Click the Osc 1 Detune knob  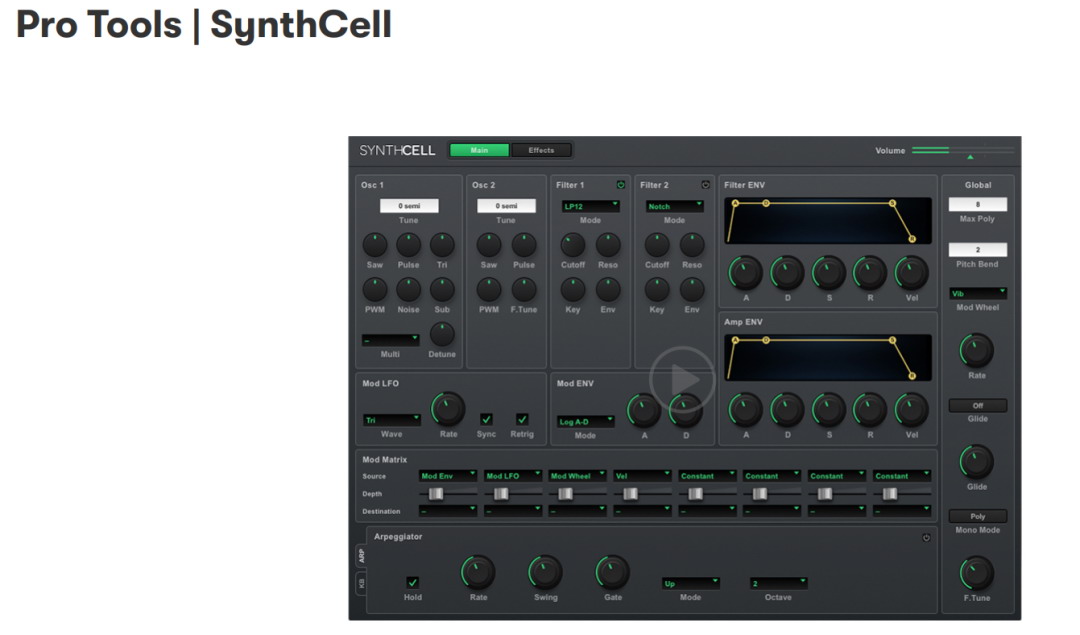[x=442, y=334]
